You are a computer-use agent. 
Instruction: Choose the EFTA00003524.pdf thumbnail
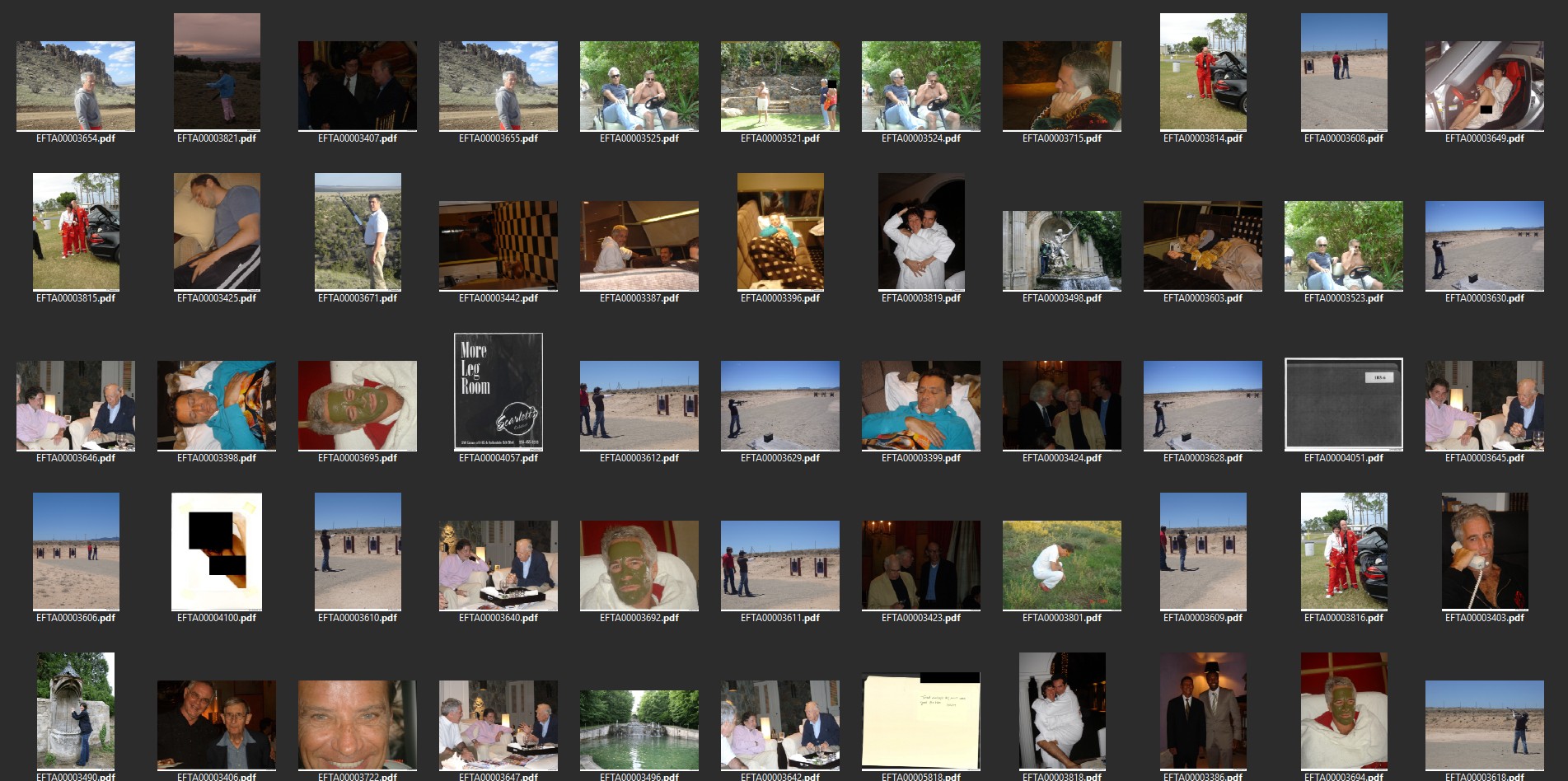[x=921, y=86]
